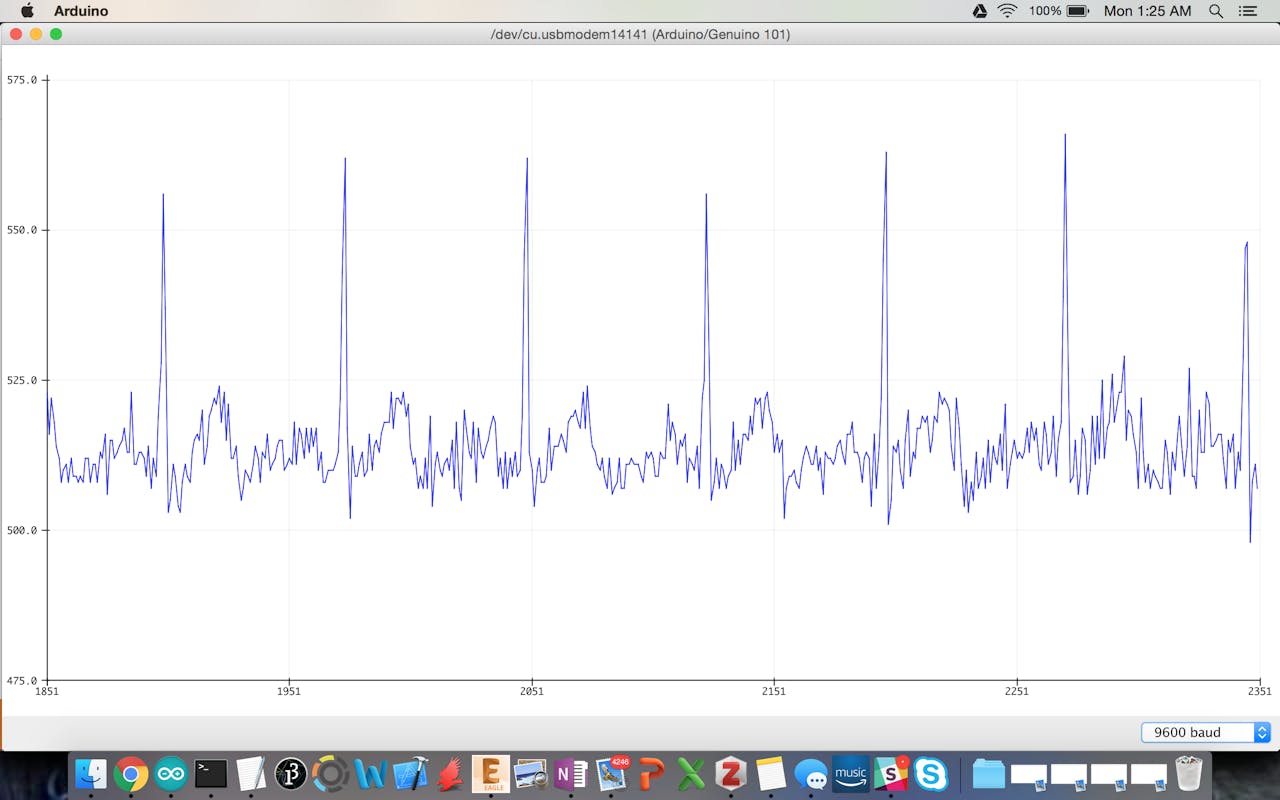Image resolution: width=1280 pixels, height=800 pixels.
Task: Launch Excel from the dock
Action: point(691,773)
